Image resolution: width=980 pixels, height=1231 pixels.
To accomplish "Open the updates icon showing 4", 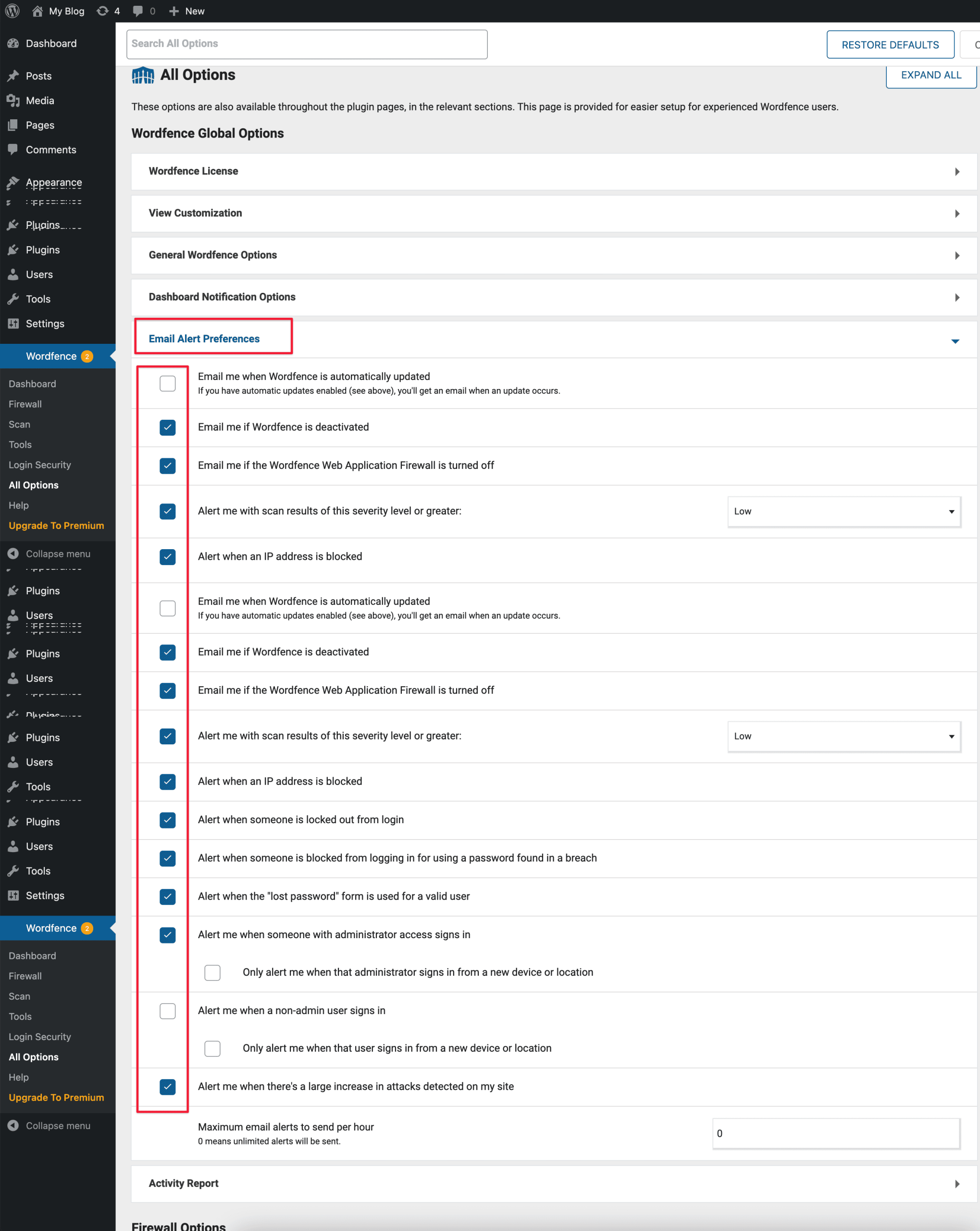I will (x=103, y=11).
